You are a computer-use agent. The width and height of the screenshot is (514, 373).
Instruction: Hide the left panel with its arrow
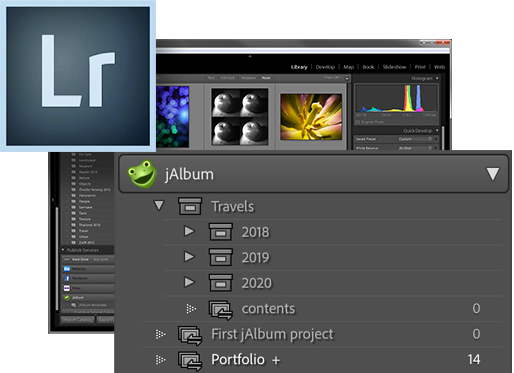[x=53, y=200]
